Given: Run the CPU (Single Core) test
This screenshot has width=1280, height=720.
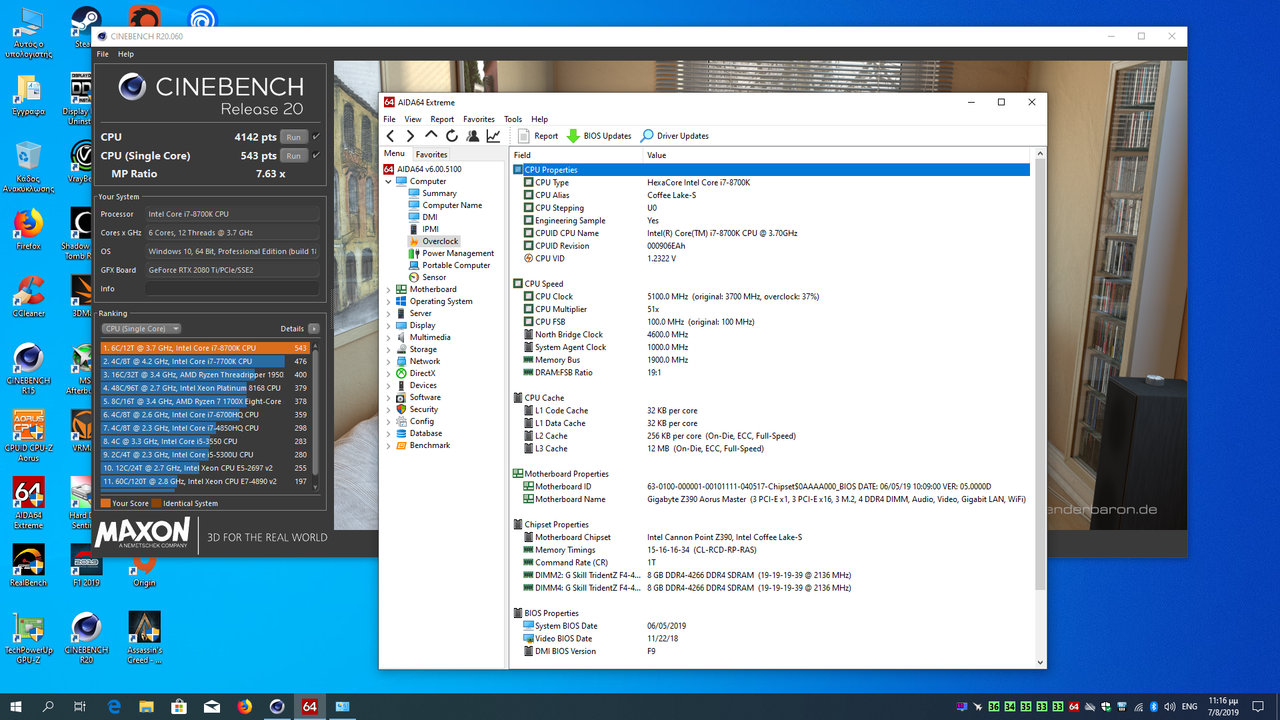Looking at the screenshot, I should [x=293, y=156].
